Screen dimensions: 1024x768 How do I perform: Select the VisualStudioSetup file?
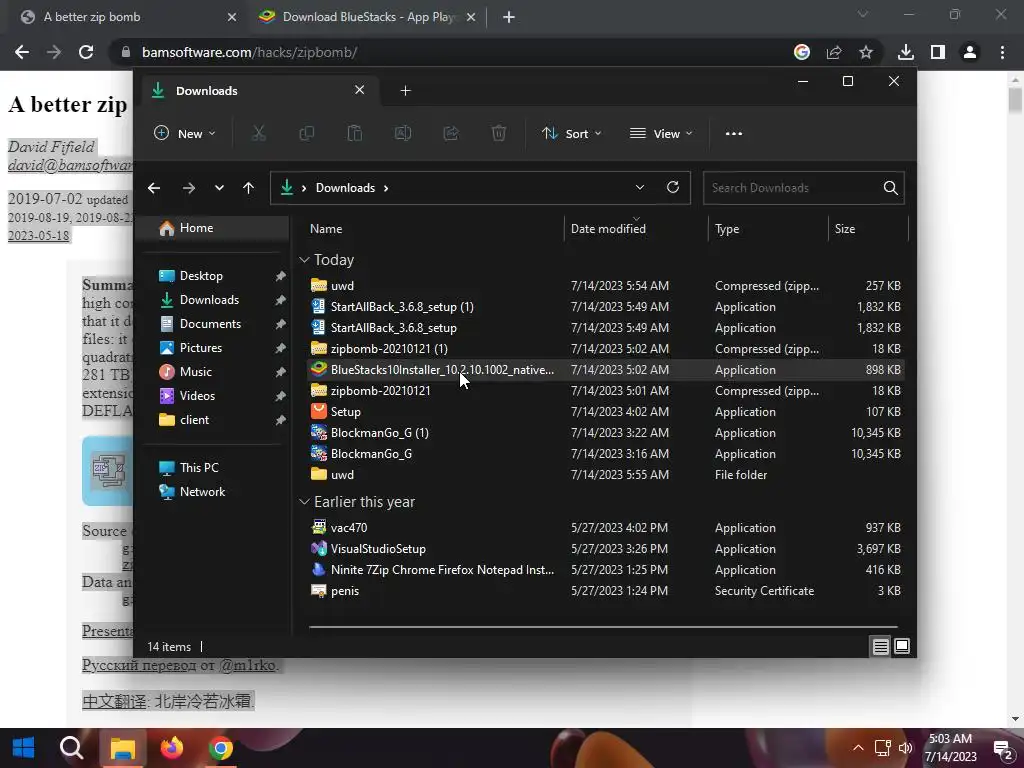coord(605,549)
